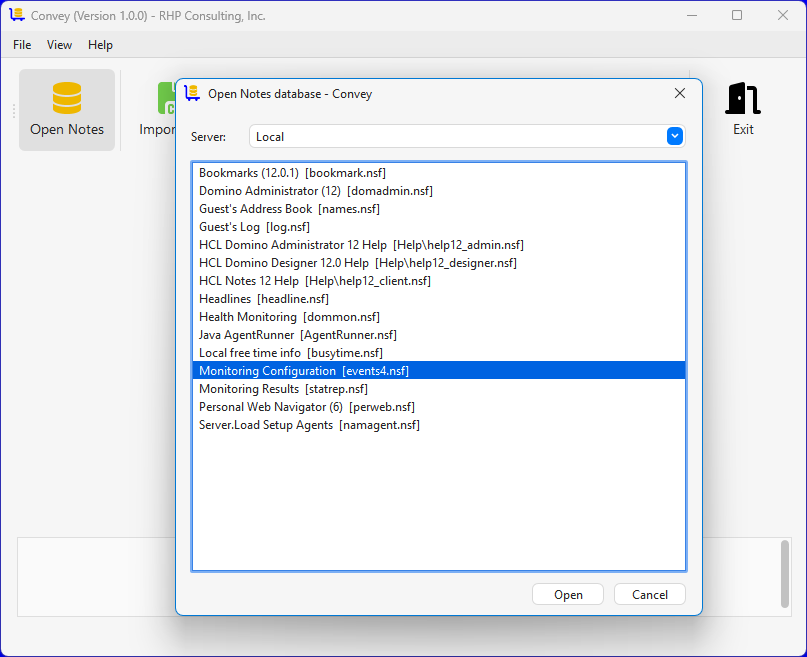Select Headlines [headline.nsf]
The image size is (807, 657).
coord(439,299)
